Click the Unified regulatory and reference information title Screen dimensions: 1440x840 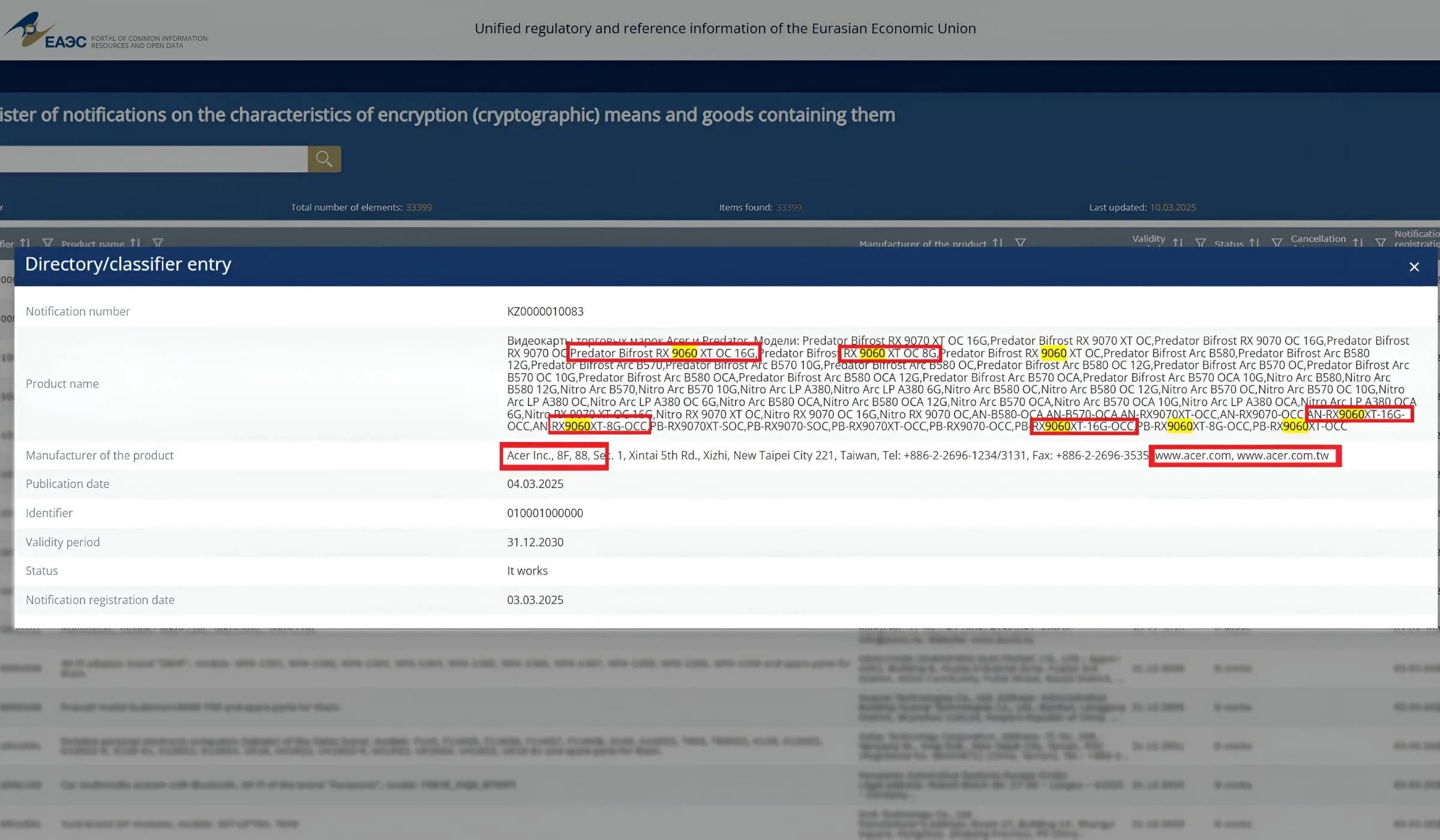725,28
